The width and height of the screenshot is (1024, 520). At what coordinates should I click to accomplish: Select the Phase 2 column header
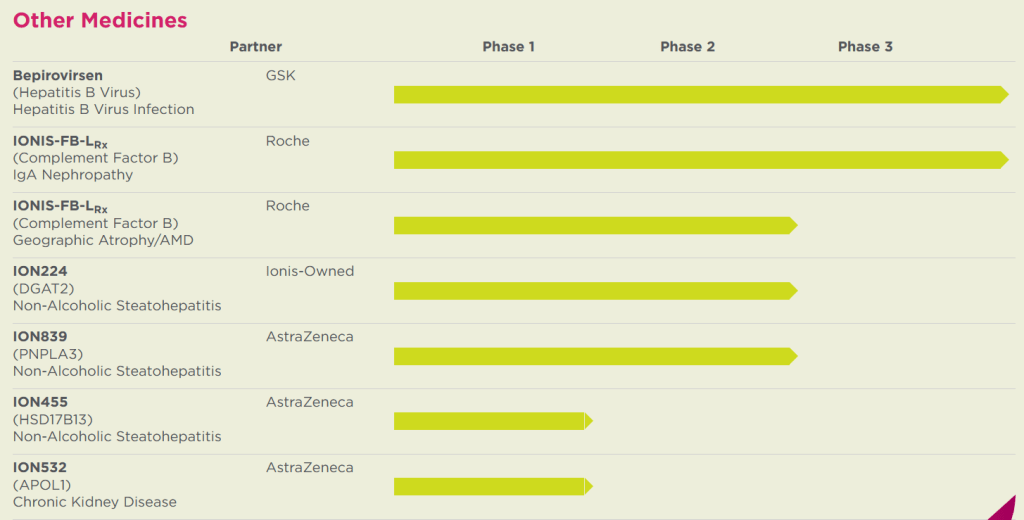(x=687, y=47)
